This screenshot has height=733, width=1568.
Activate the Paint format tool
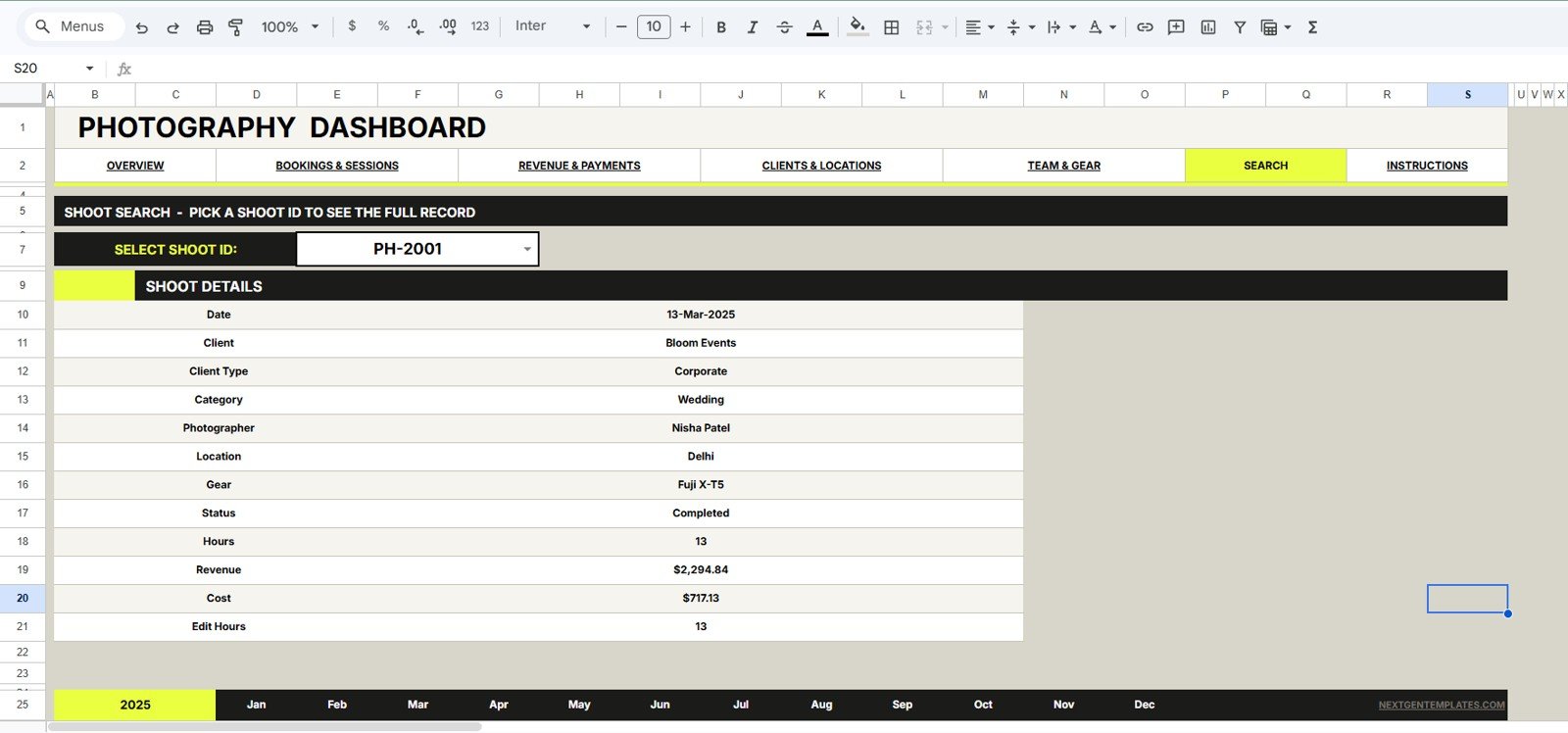coord(235,27)
